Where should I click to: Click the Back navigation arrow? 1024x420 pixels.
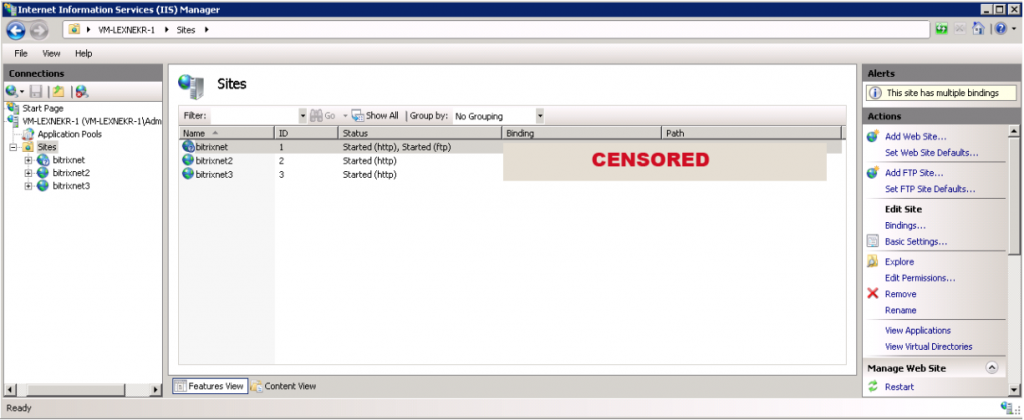pyautogui.click(x=16, y=29)
